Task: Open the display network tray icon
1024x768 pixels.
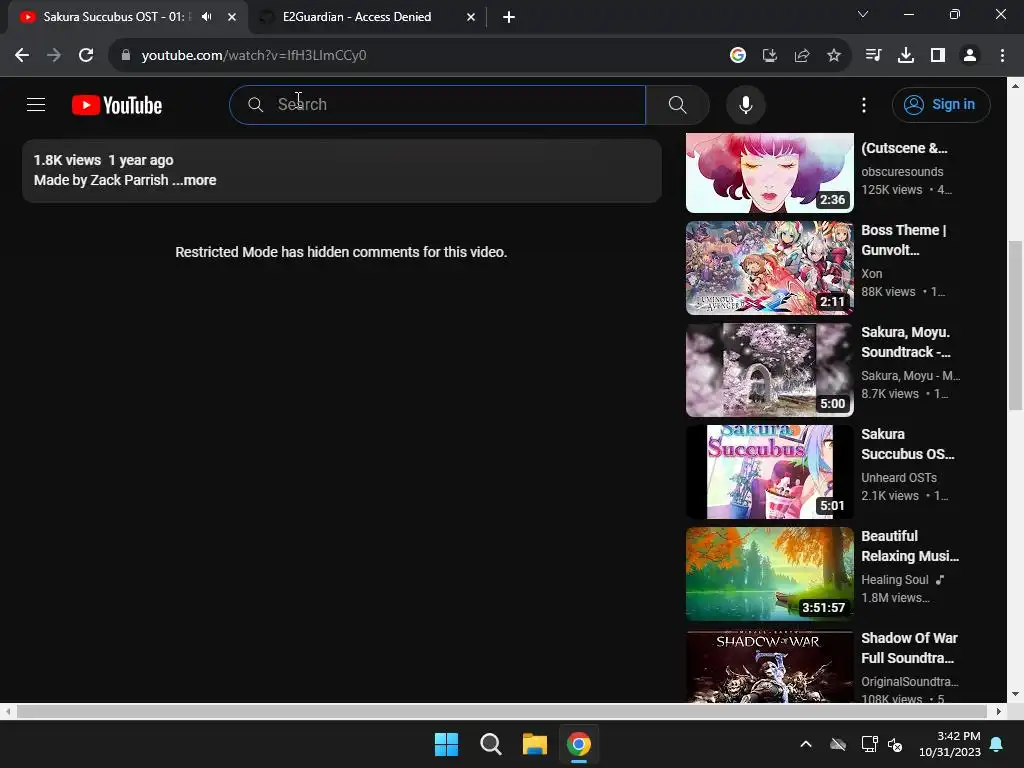Action: click(869, 744)
